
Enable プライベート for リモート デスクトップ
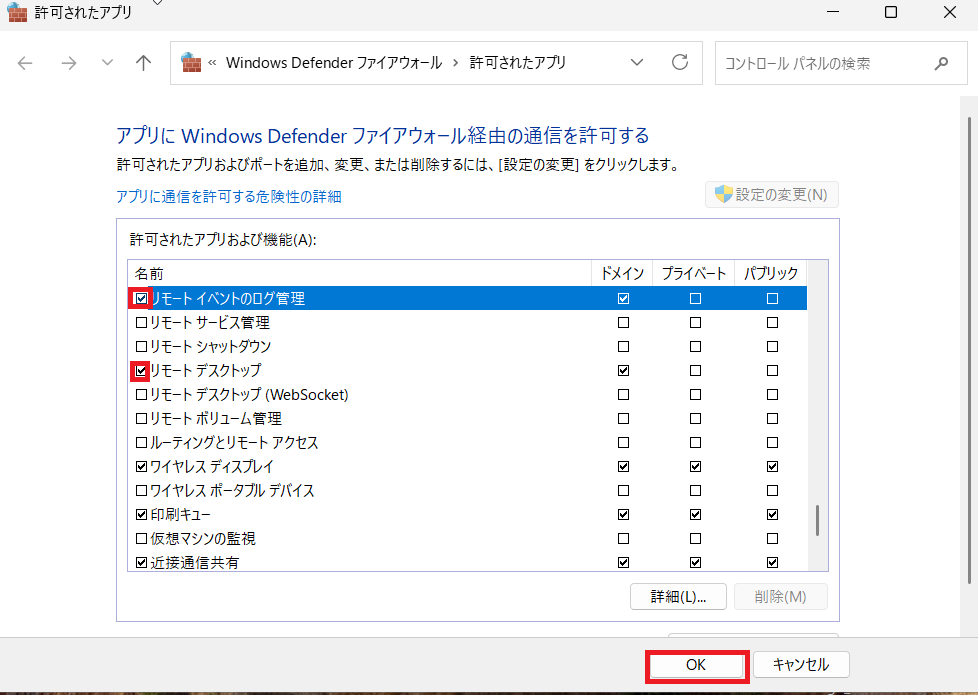695,371
